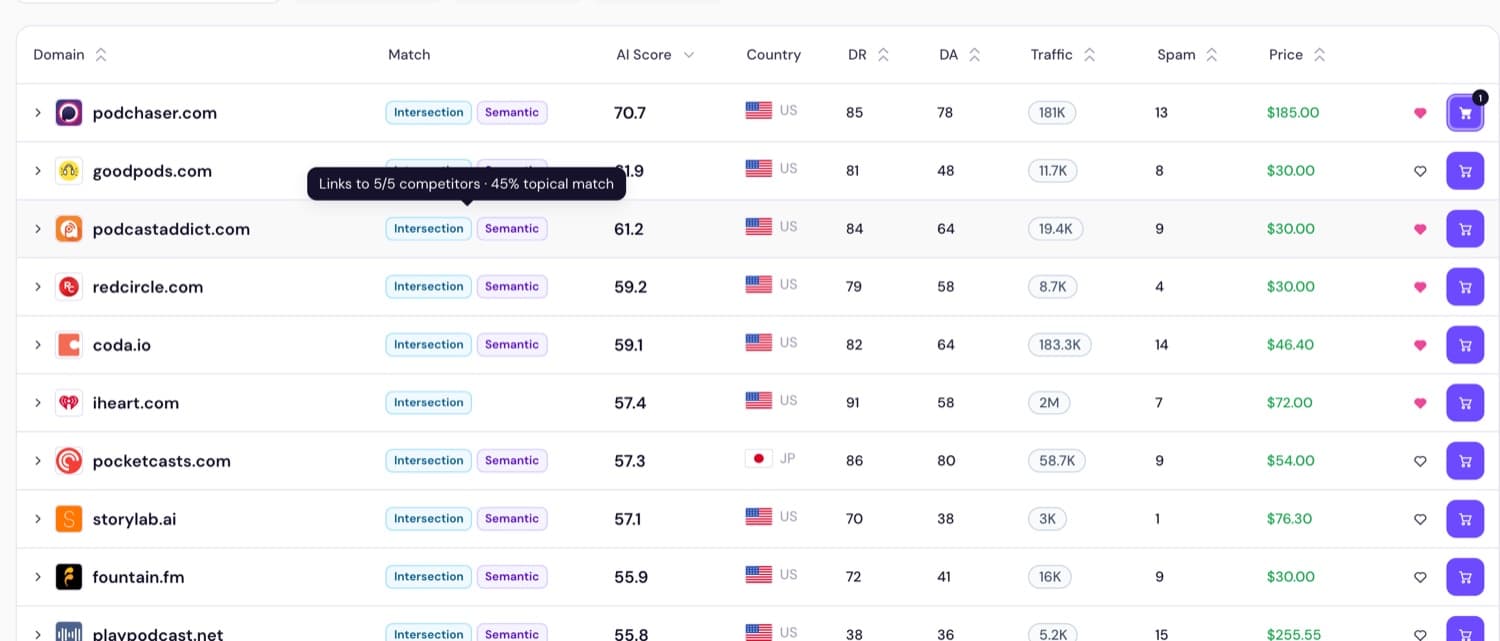
Task: Expand the goodpods.com row
Action: coord(38,171)
